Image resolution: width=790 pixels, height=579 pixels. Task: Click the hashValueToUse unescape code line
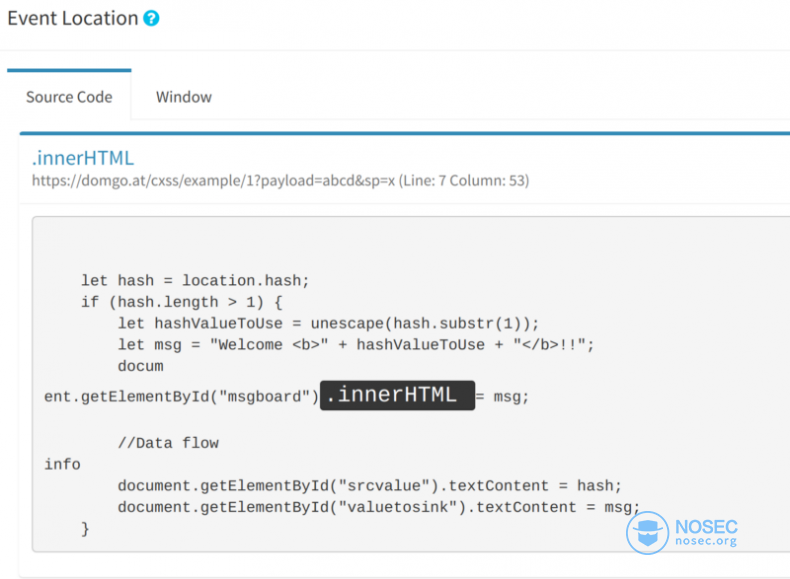point(328,323)
